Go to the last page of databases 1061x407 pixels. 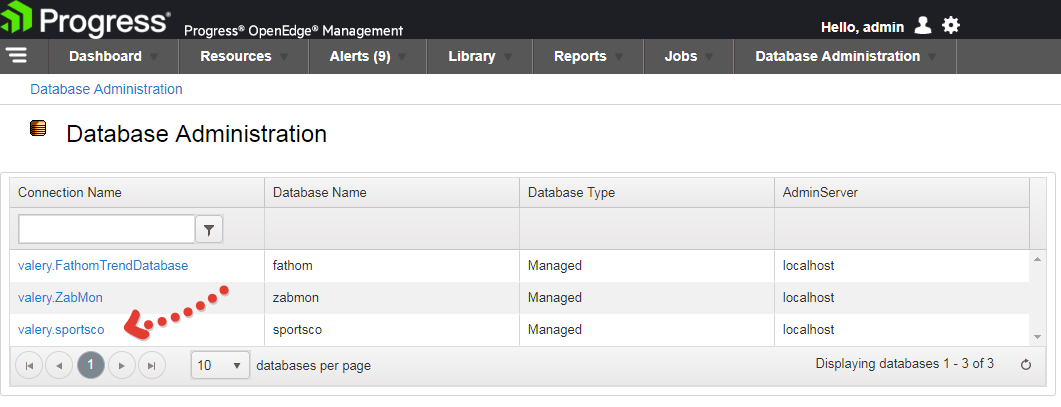coord(152,366)
